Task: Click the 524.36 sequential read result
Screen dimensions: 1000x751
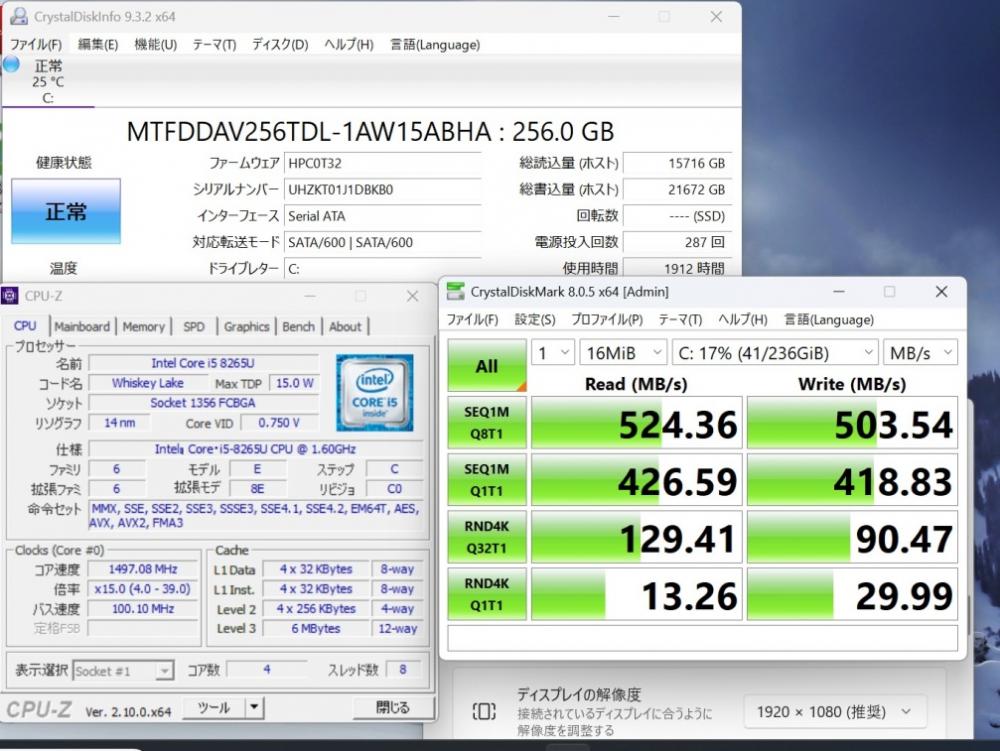Action: [x=636, y=423]
